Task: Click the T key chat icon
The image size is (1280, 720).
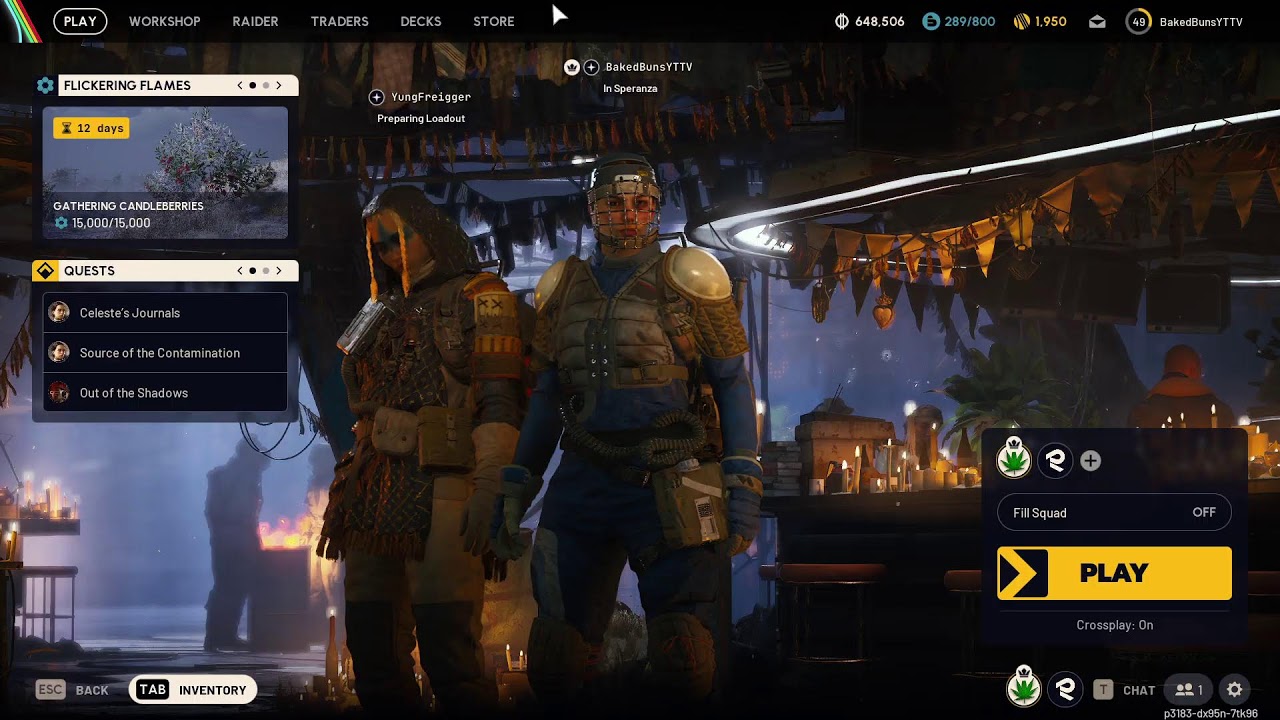Action: pos(1103,690)
